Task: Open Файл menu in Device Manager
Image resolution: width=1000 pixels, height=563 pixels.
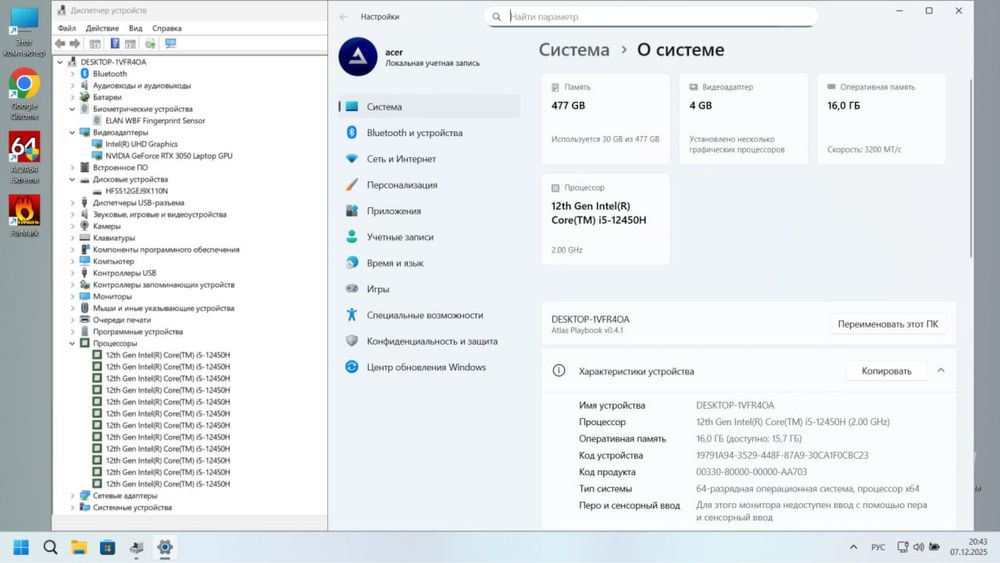Action: coord(66,28)
